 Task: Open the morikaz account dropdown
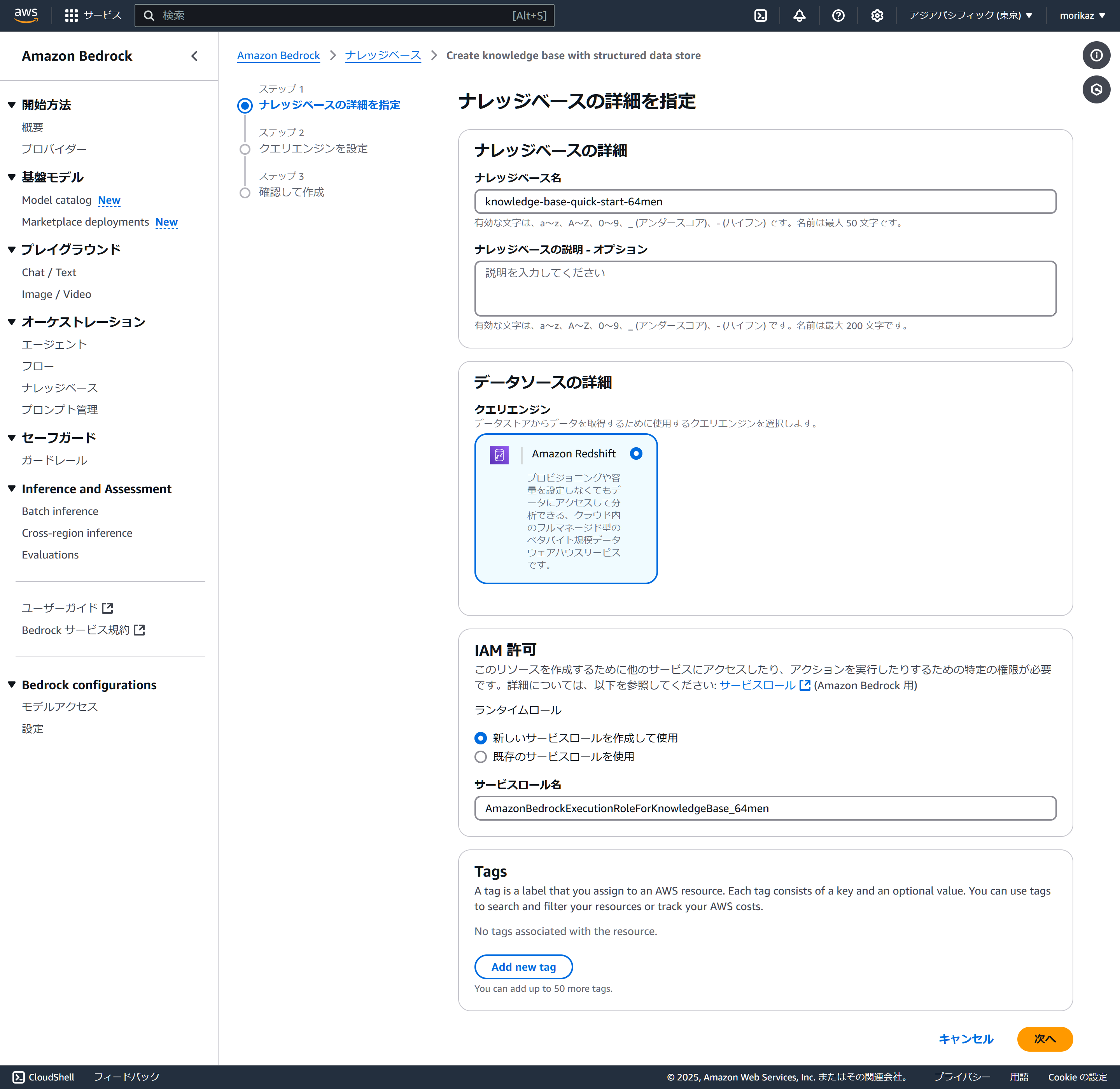[x=1081, y=16]
